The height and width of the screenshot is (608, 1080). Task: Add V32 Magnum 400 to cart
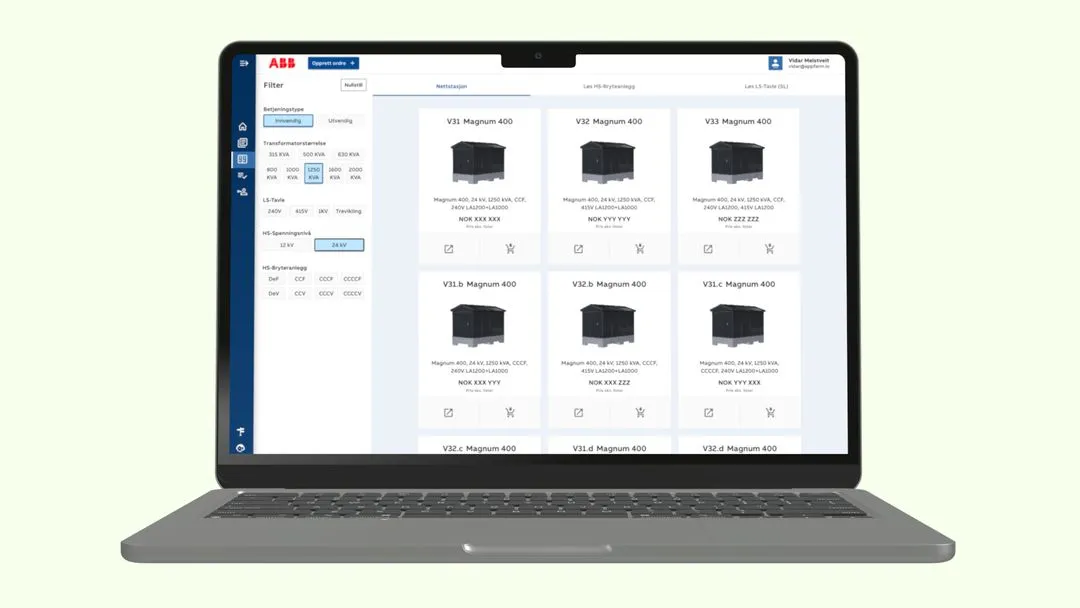pyautogui.click(x=640, y=249)
